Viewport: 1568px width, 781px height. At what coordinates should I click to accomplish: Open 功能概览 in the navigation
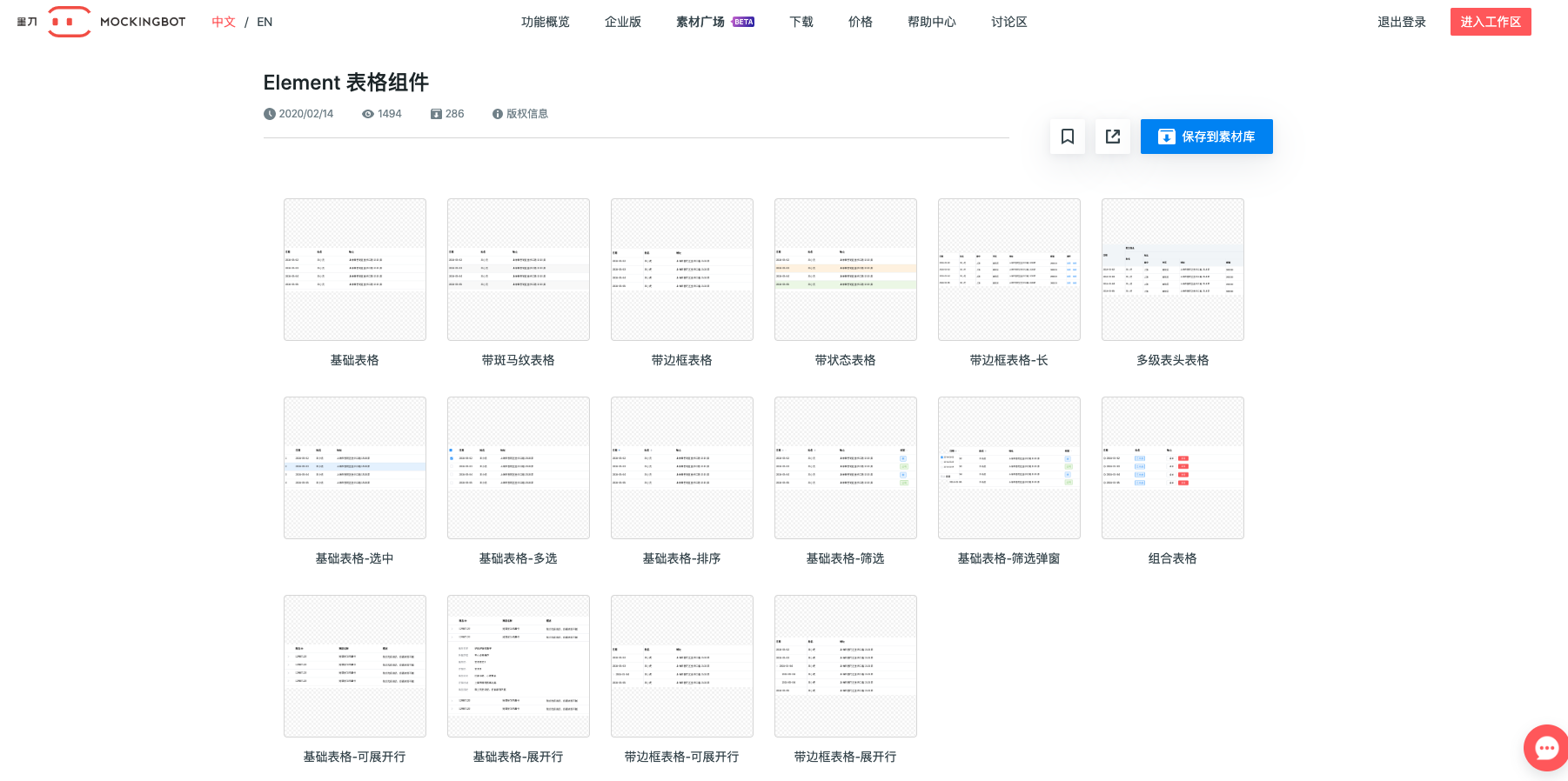546,22
